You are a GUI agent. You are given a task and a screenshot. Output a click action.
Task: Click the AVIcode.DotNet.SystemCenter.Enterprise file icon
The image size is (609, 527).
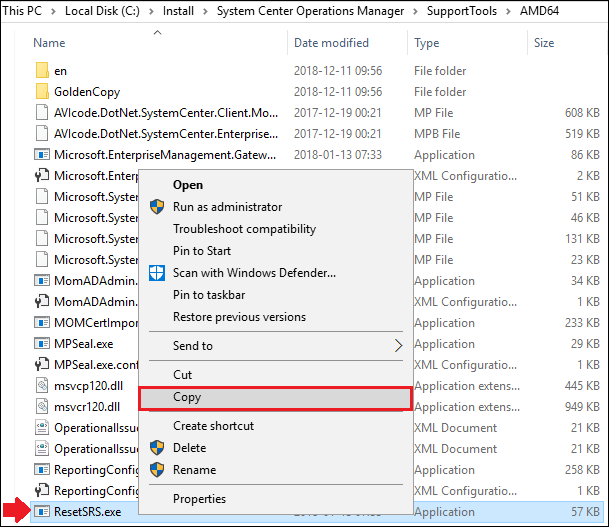42,134
